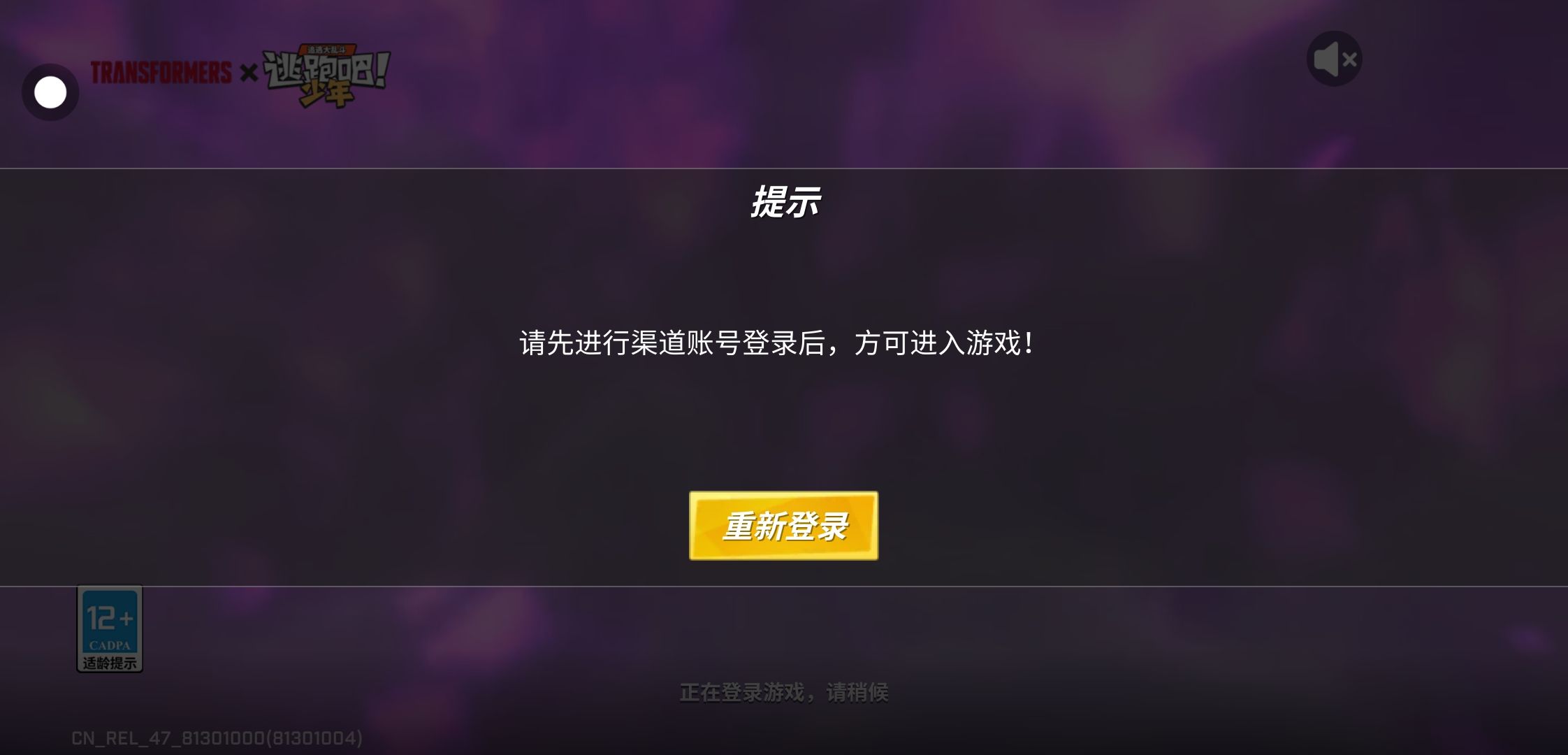Click the 请稍候 part of the loading text
The width and height of the screenshot is (1568, 755).
point(857,692)
